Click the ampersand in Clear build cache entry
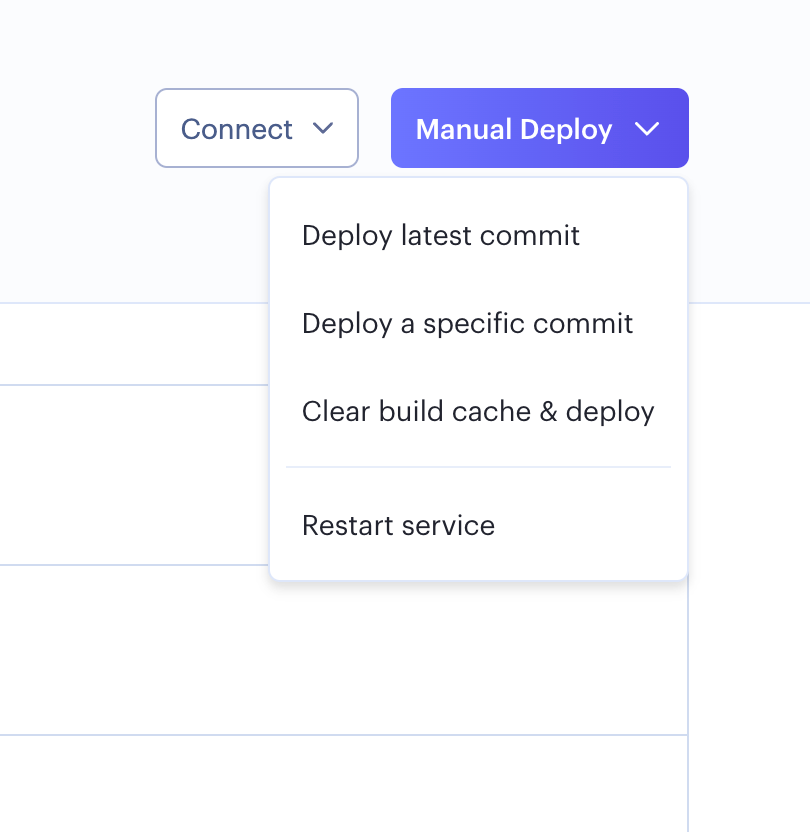This screenshot has height=832, width=810. point(548,412)
